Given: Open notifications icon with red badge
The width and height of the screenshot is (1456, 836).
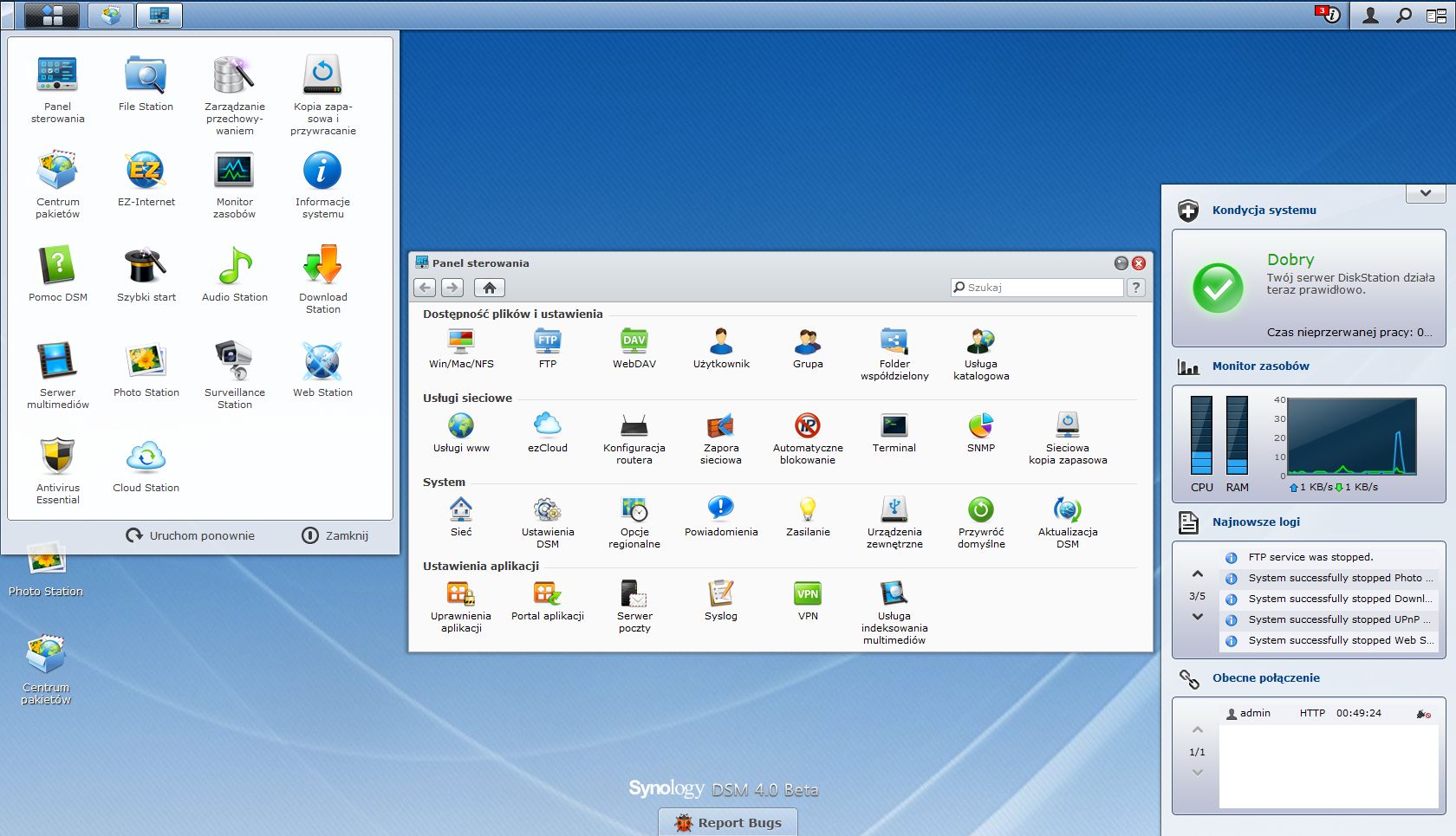Looking at the screenshot, I should [x=1329, y=15].
